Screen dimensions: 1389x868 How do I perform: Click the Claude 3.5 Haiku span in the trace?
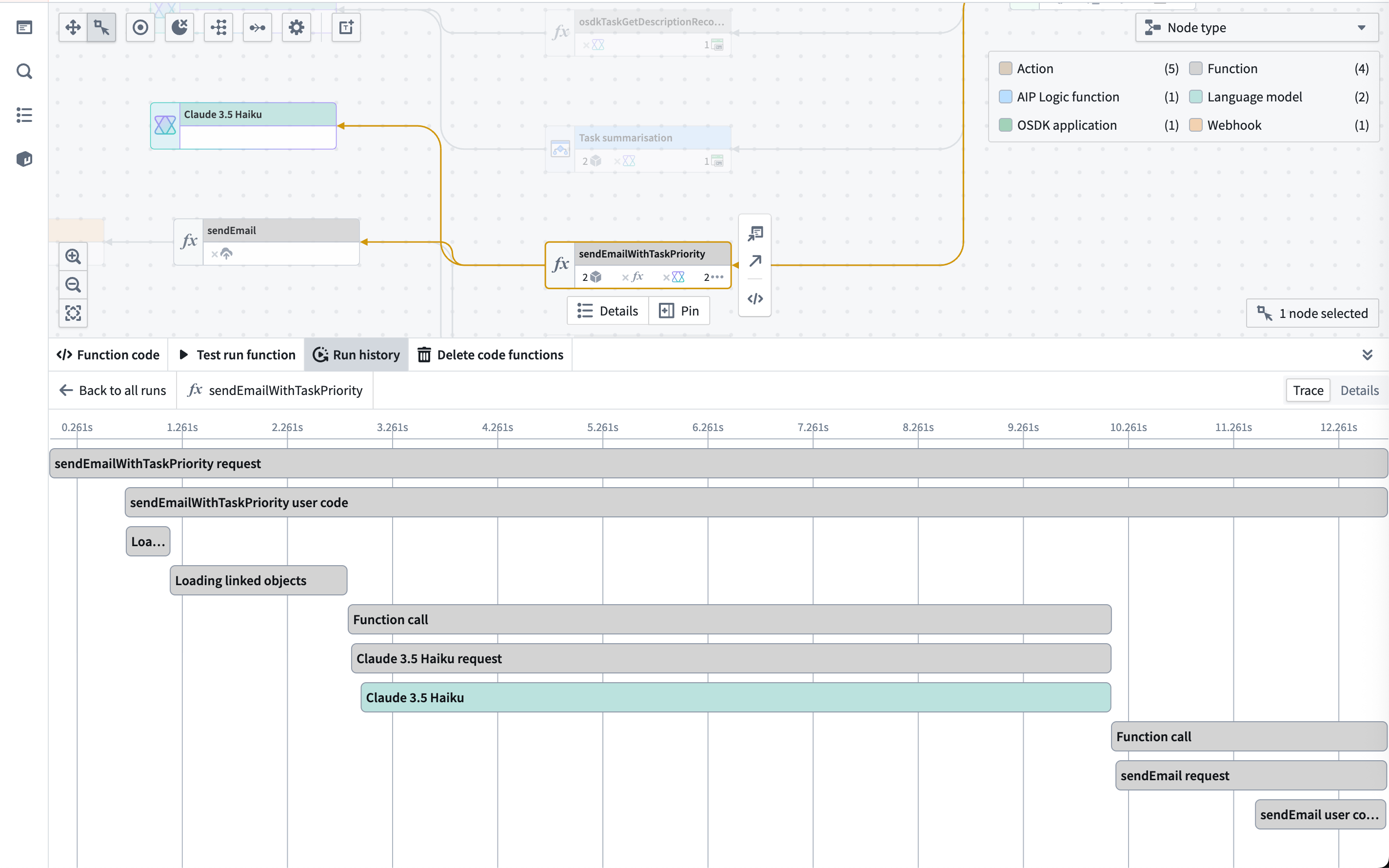(x=734, y=697)
